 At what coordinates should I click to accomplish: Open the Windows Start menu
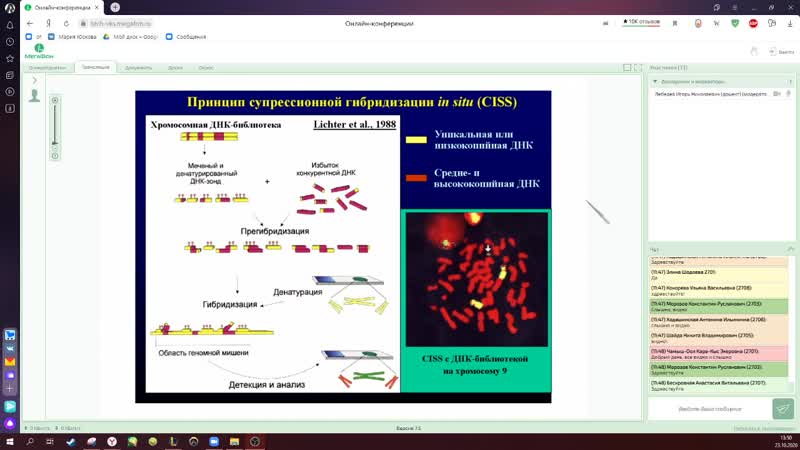10,440
